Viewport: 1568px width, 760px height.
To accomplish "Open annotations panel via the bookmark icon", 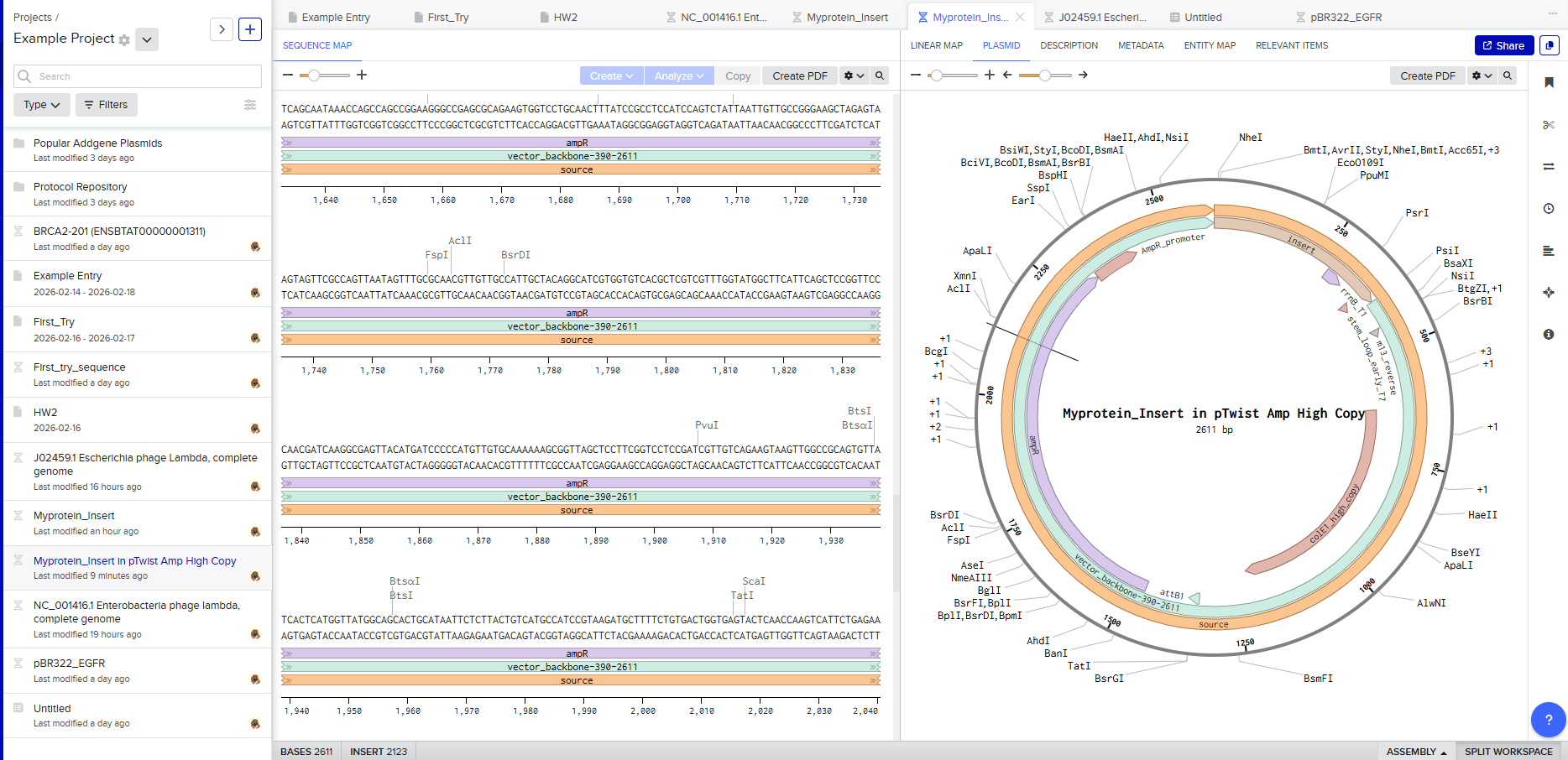I will click(1549, 82).
